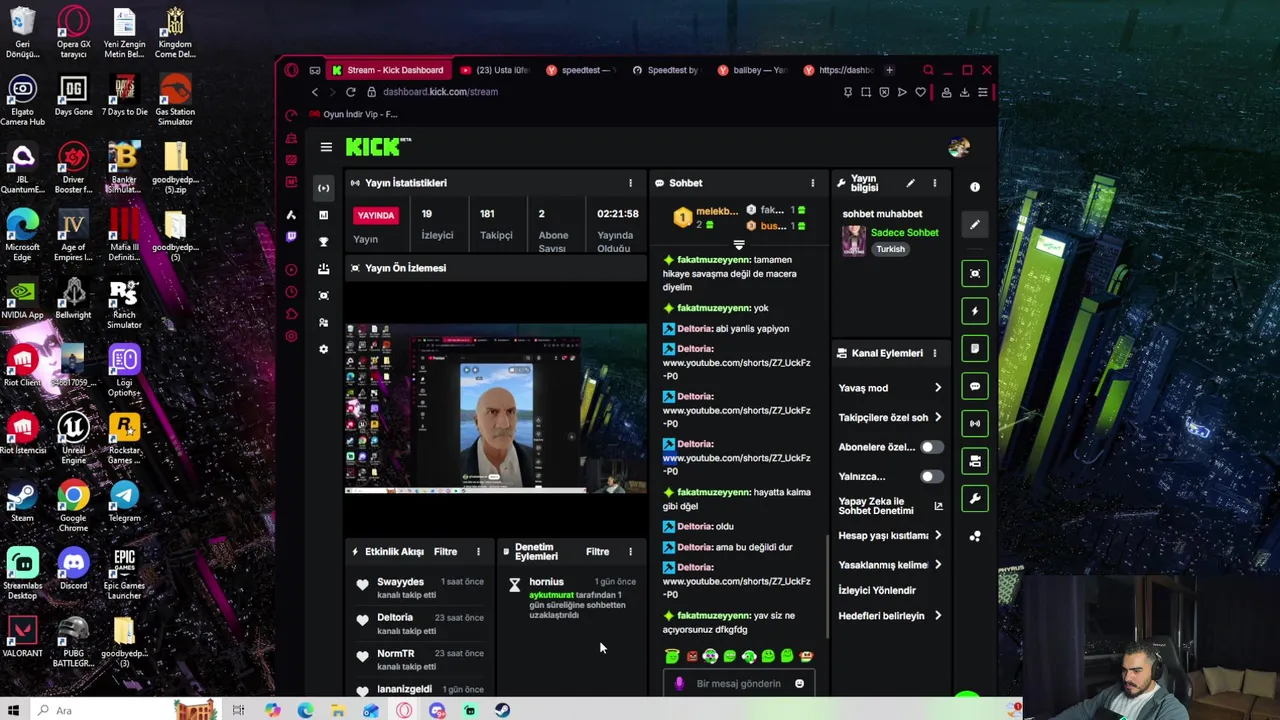Image resolution: width=1280 pixels, height=720 pixels.
Task: Toggle the Yalnızca... chat switch
Action: click(930, 477)
